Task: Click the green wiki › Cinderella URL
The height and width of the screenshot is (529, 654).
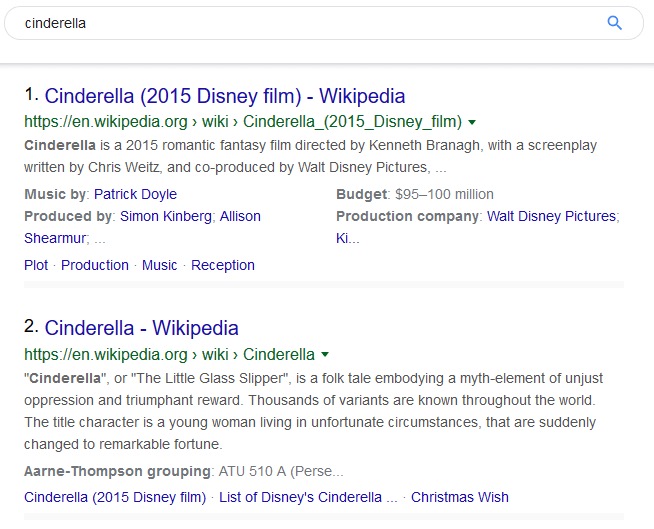Action: coord(169,355)
